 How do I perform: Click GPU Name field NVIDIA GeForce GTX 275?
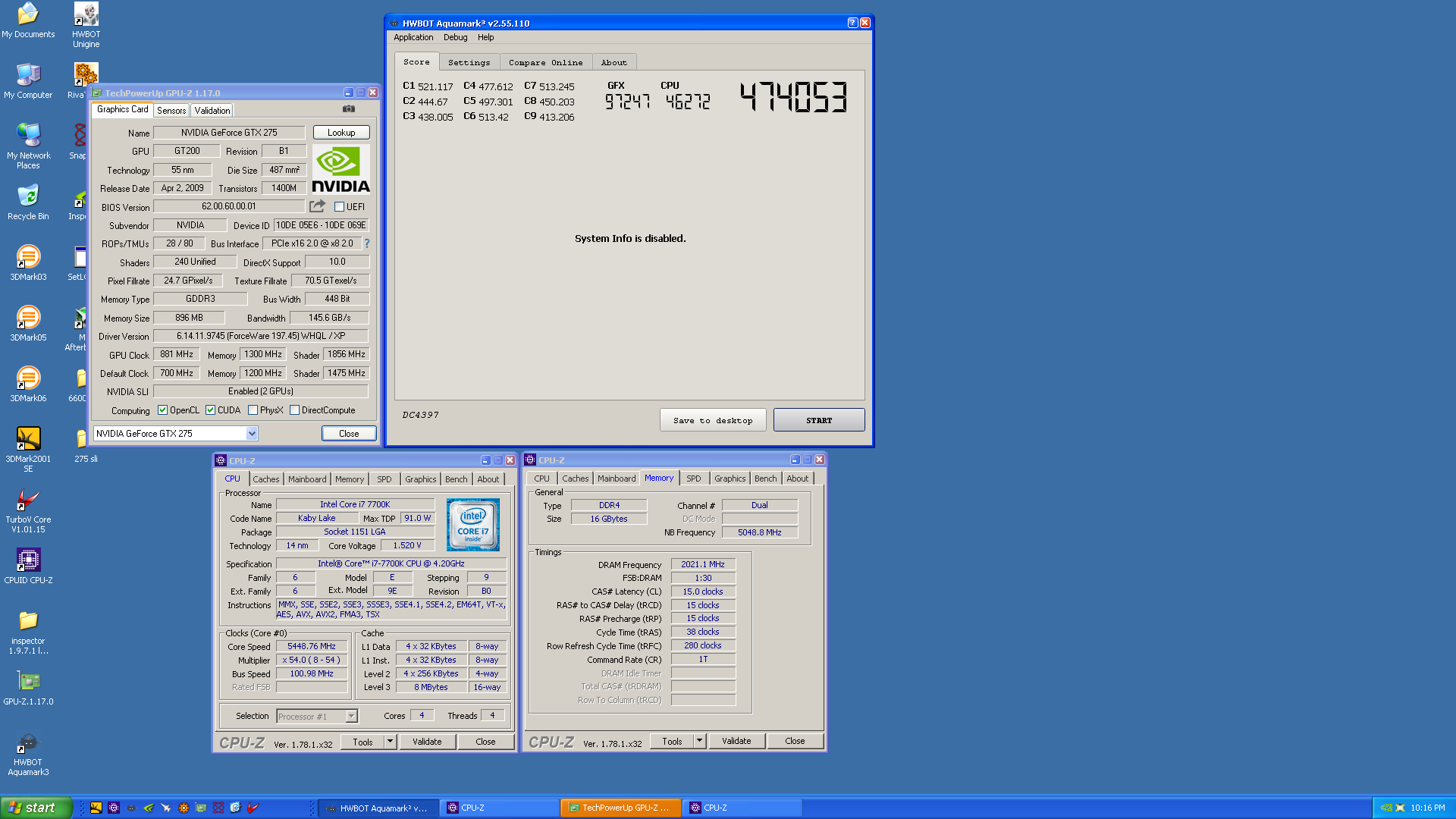pyautogui.click(x=229, y=133)
